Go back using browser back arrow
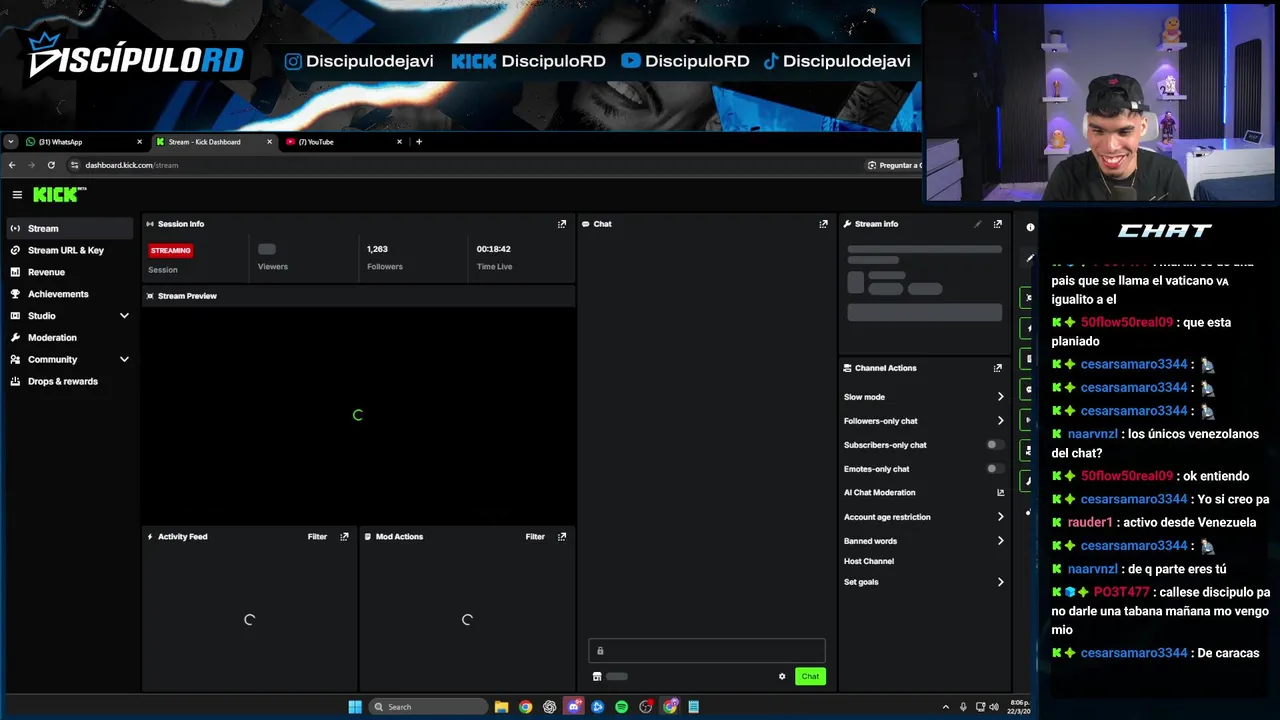The width and height of the screenshot is (1280, 720). 12,165
